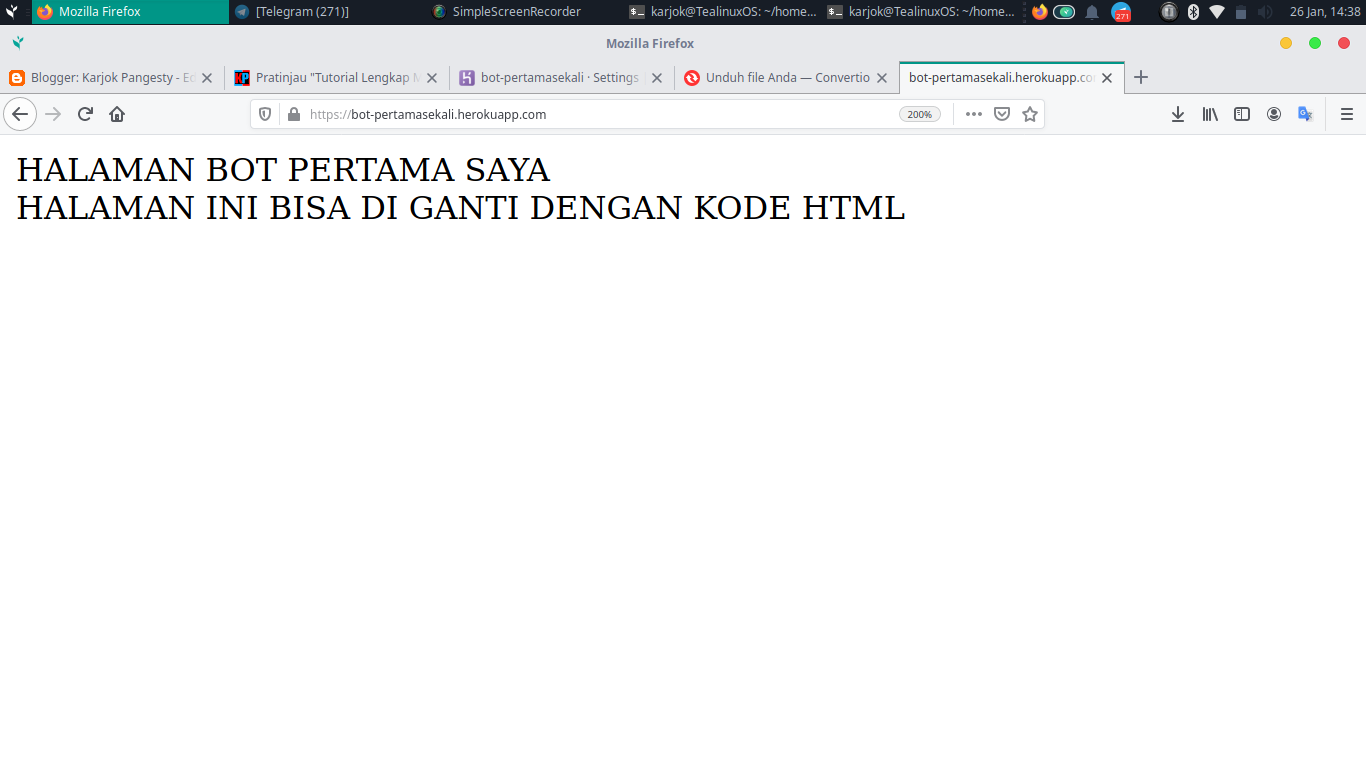
Task: Toggle tracking protection via the shield icon
Action: 263,114
